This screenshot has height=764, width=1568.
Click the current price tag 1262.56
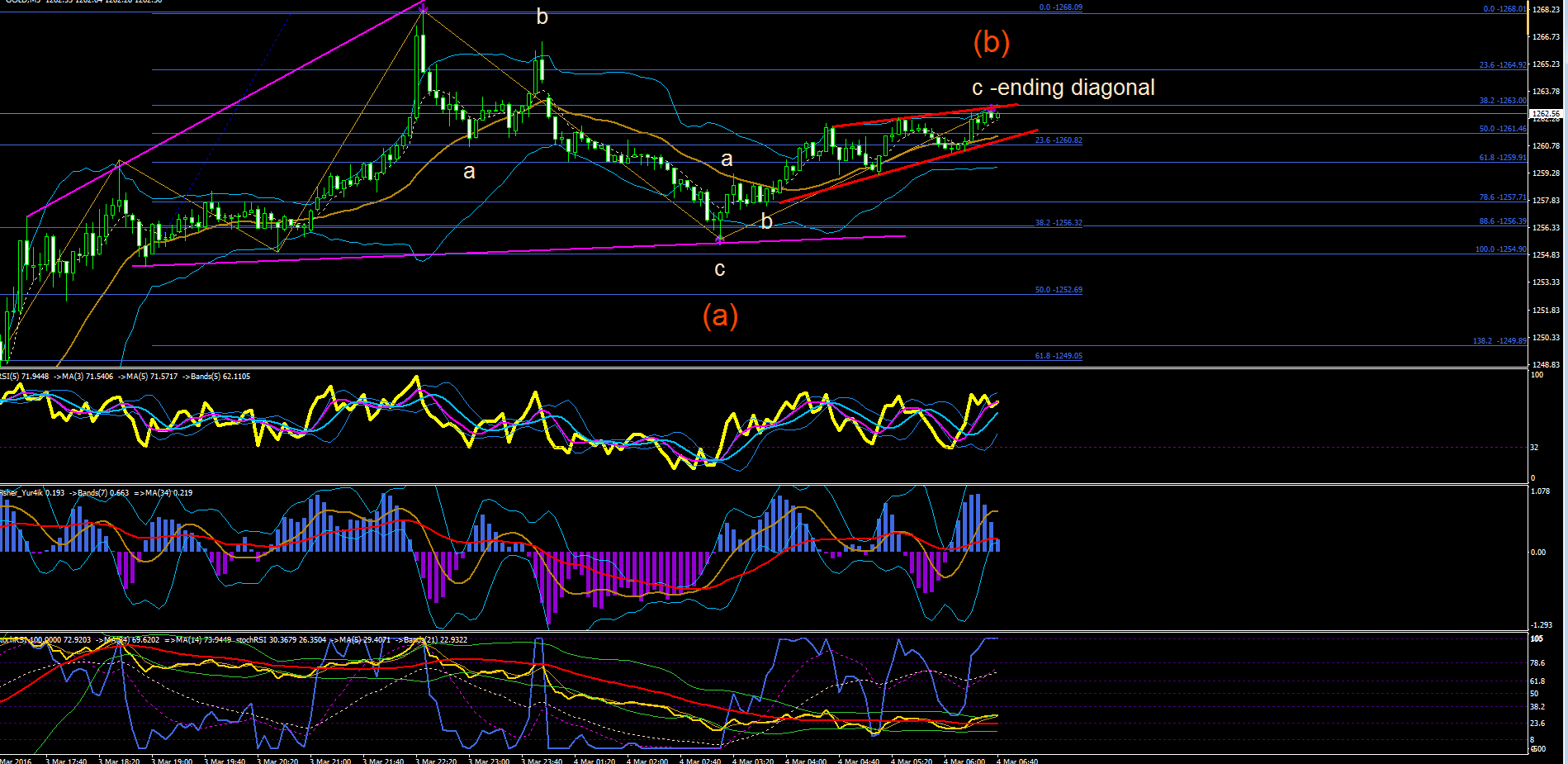[x=1546, y=114]
